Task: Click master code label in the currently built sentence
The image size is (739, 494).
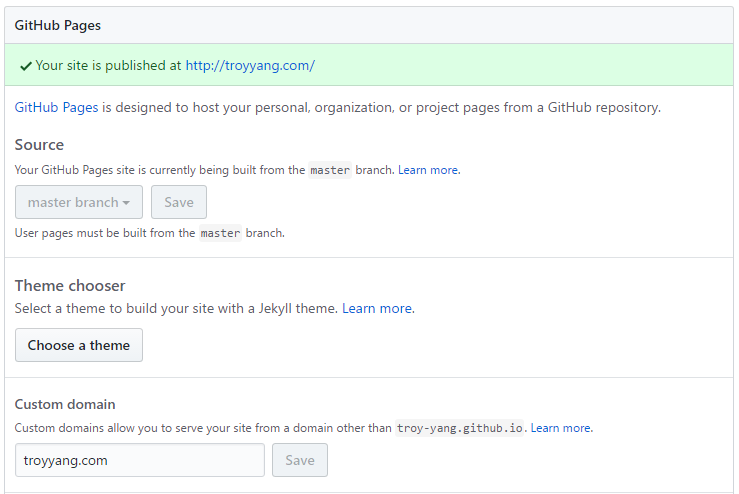Action: (x=330, y=170)
